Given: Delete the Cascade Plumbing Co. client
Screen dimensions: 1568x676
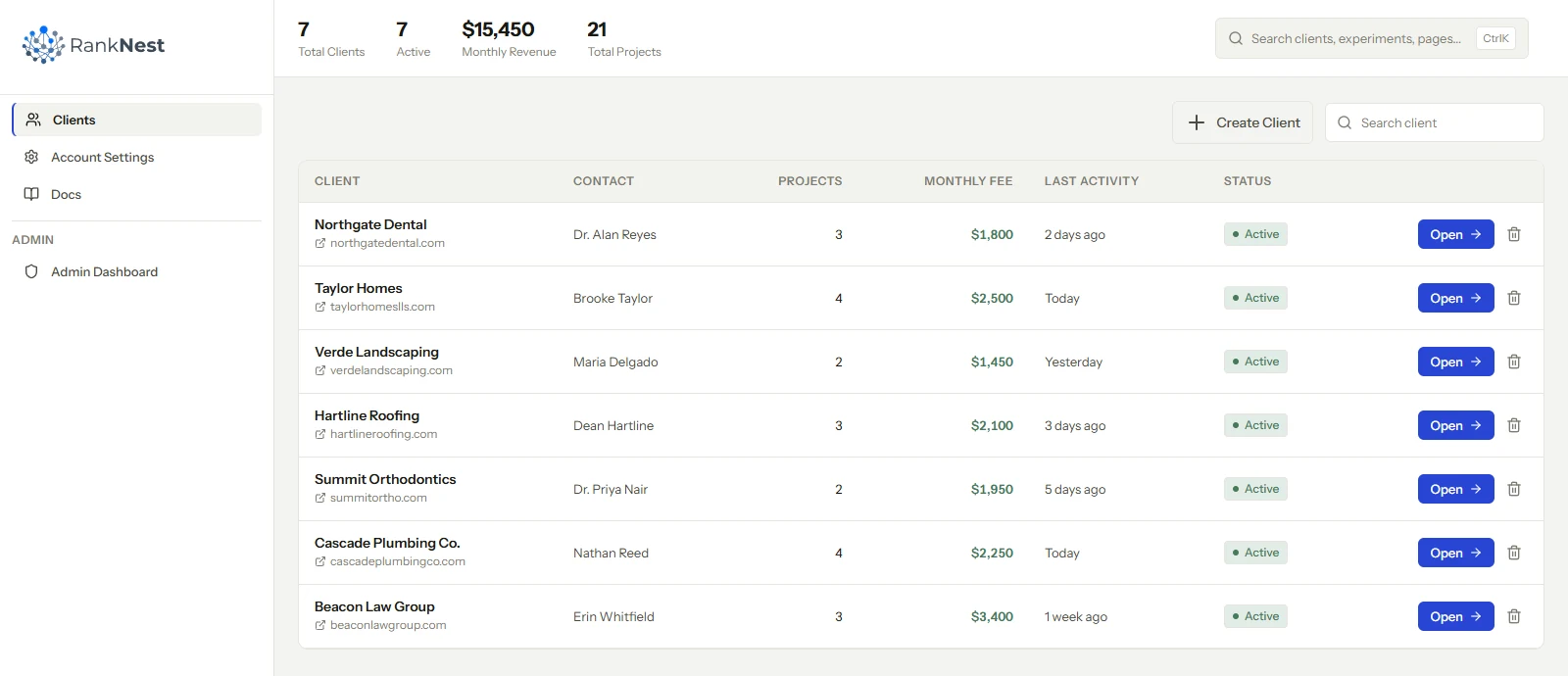Looking at the screenshot, I should tap(1514, 553).
